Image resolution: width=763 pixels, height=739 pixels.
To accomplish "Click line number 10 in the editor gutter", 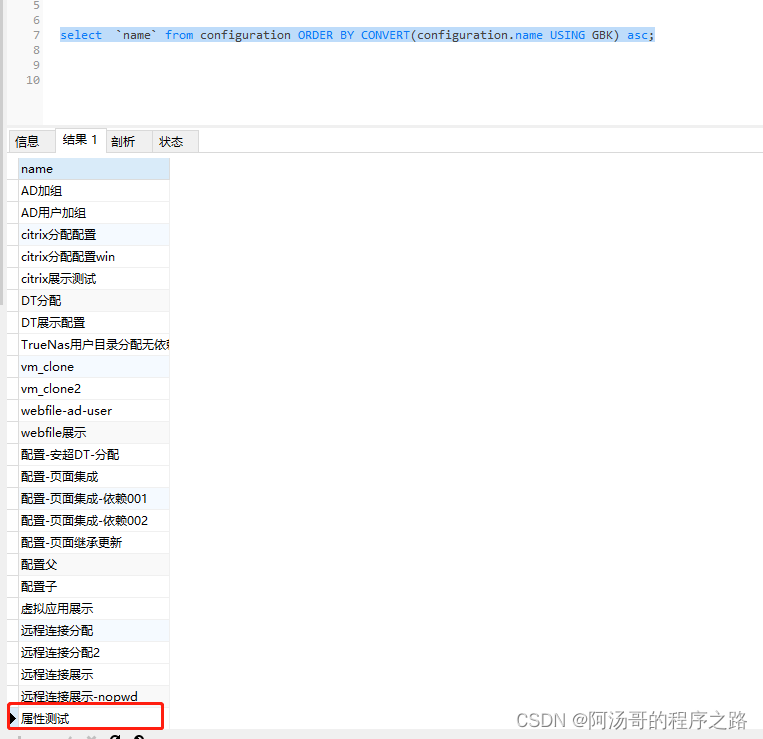I will point(33,80).
